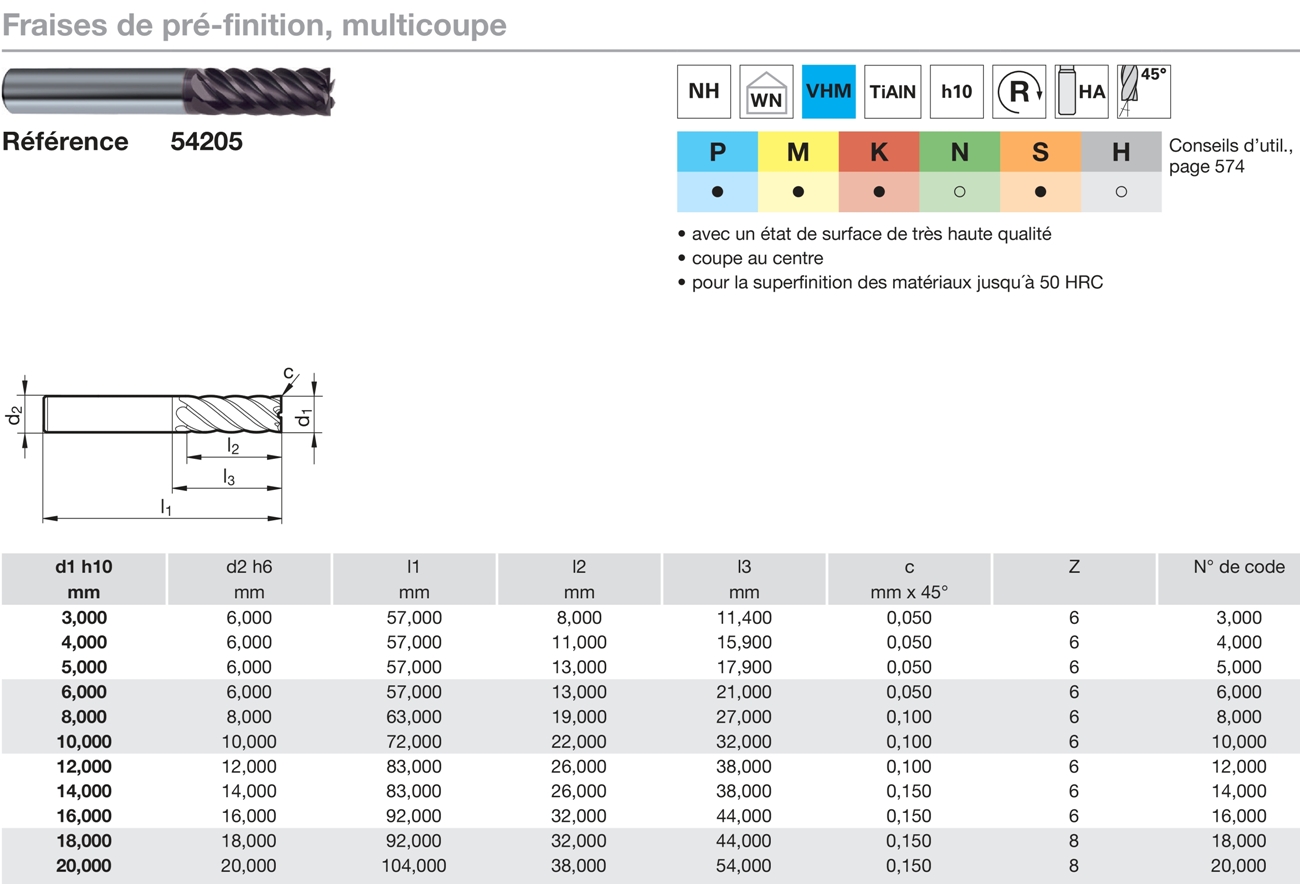Click the filled dot under M

tap(798, 192)
